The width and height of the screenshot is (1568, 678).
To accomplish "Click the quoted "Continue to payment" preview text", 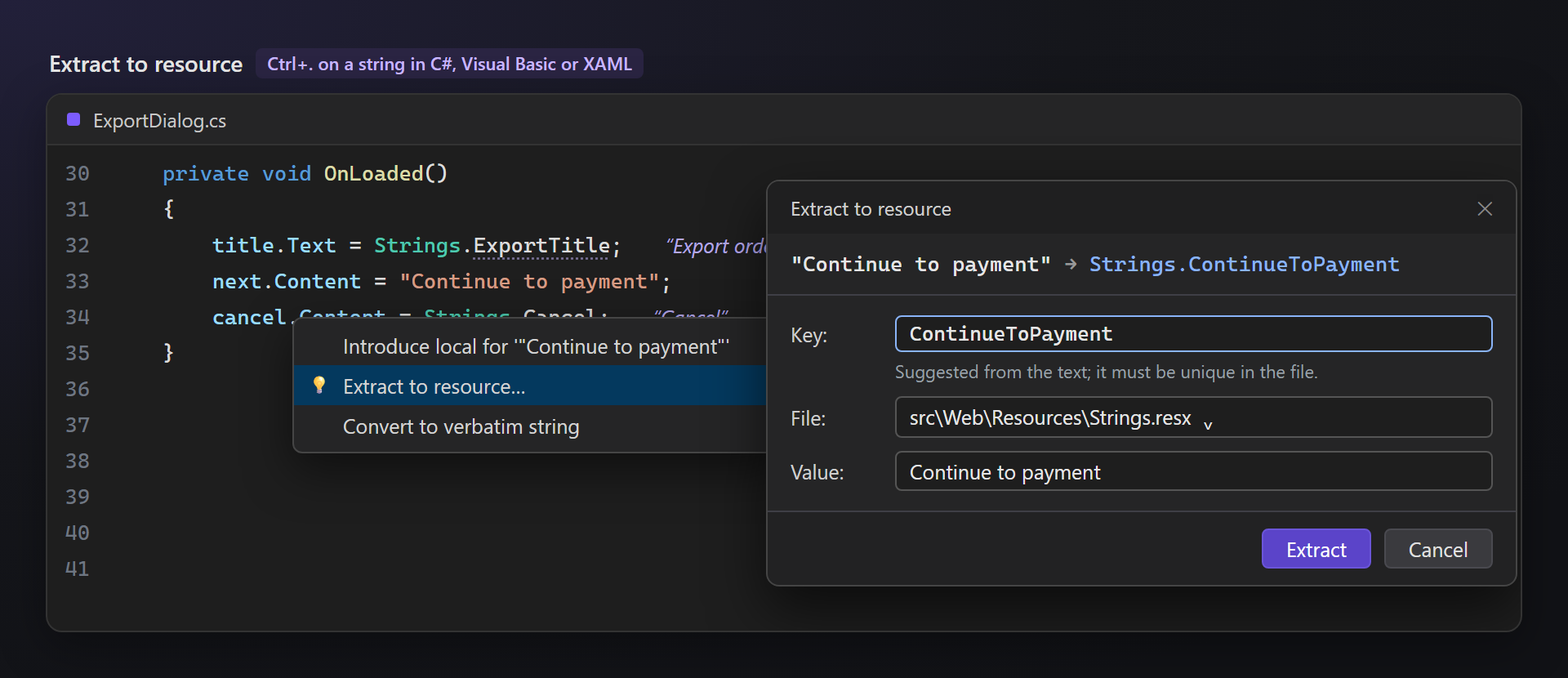I will (x=920, y=265).
